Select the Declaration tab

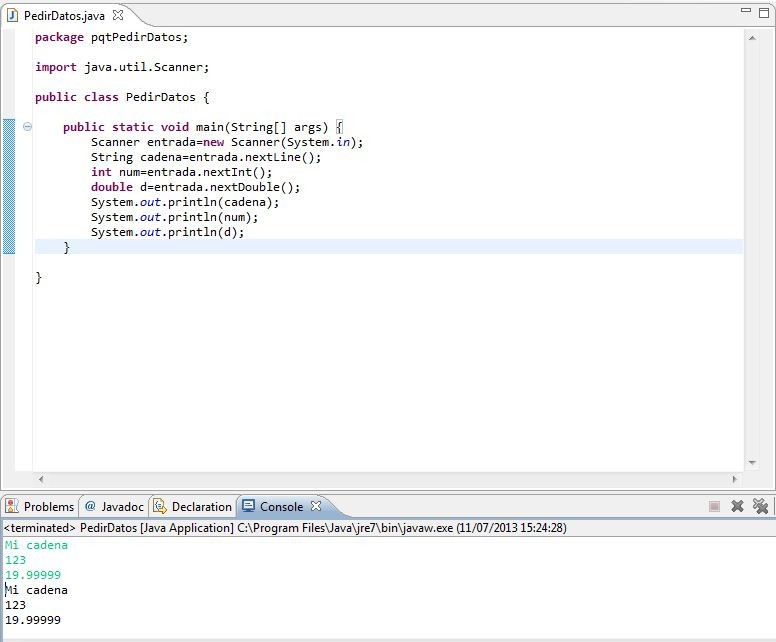[201, 507]
